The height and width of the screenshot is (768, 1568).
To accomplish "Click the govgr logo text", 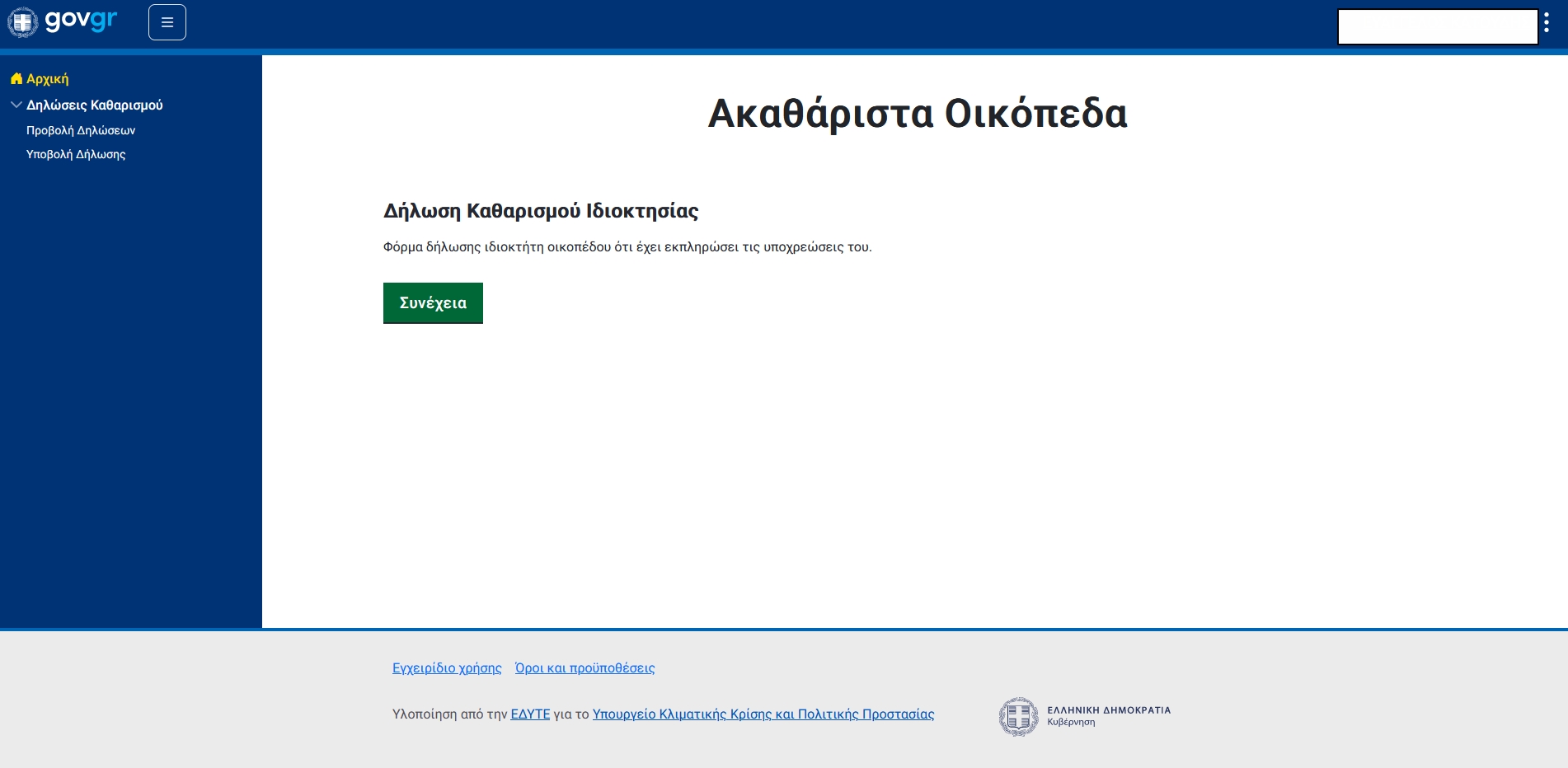I will coord(81,21).
